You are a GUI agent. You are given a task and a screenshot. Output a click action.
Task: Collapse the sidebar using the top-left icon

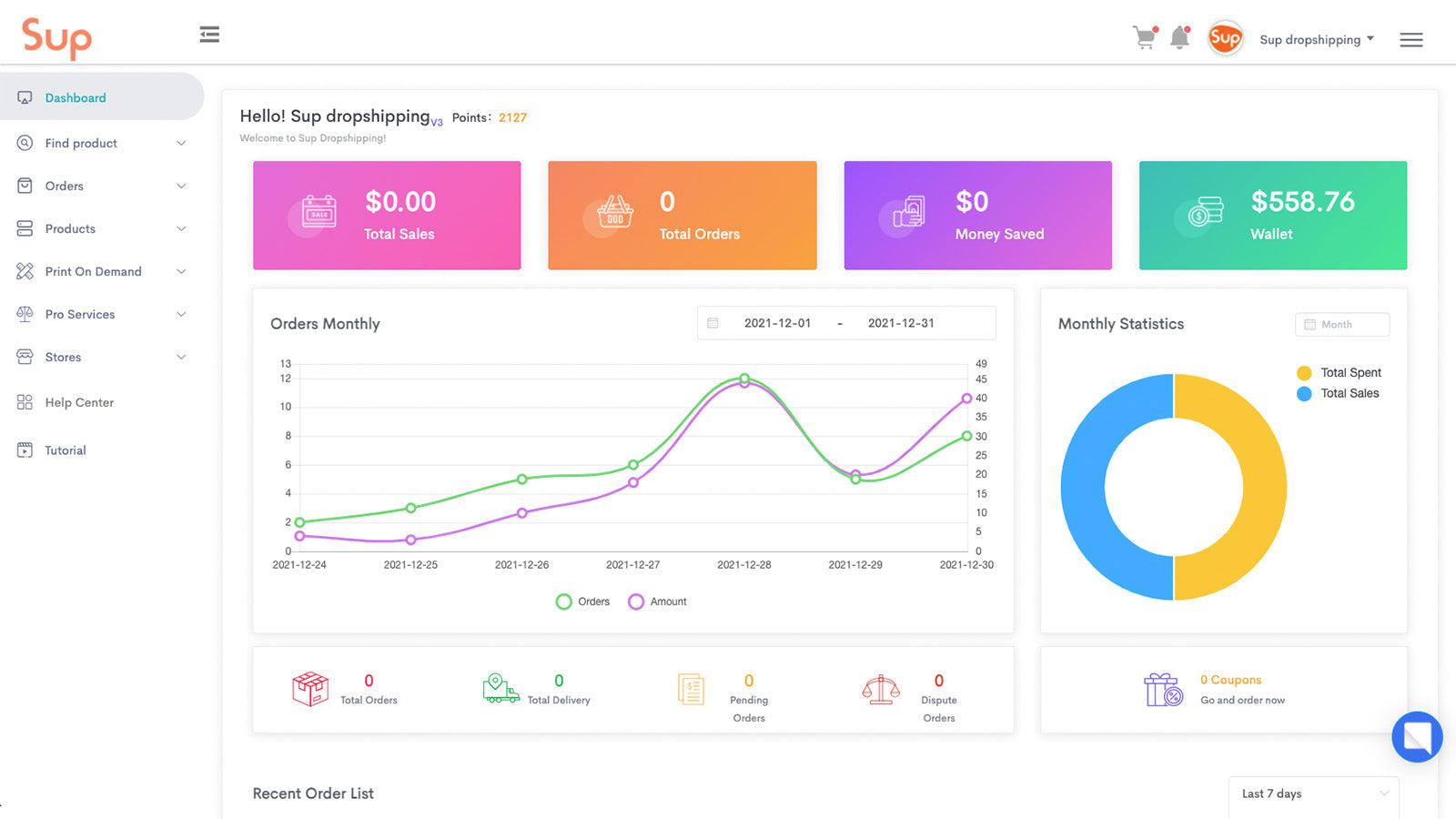click(209, 34)
